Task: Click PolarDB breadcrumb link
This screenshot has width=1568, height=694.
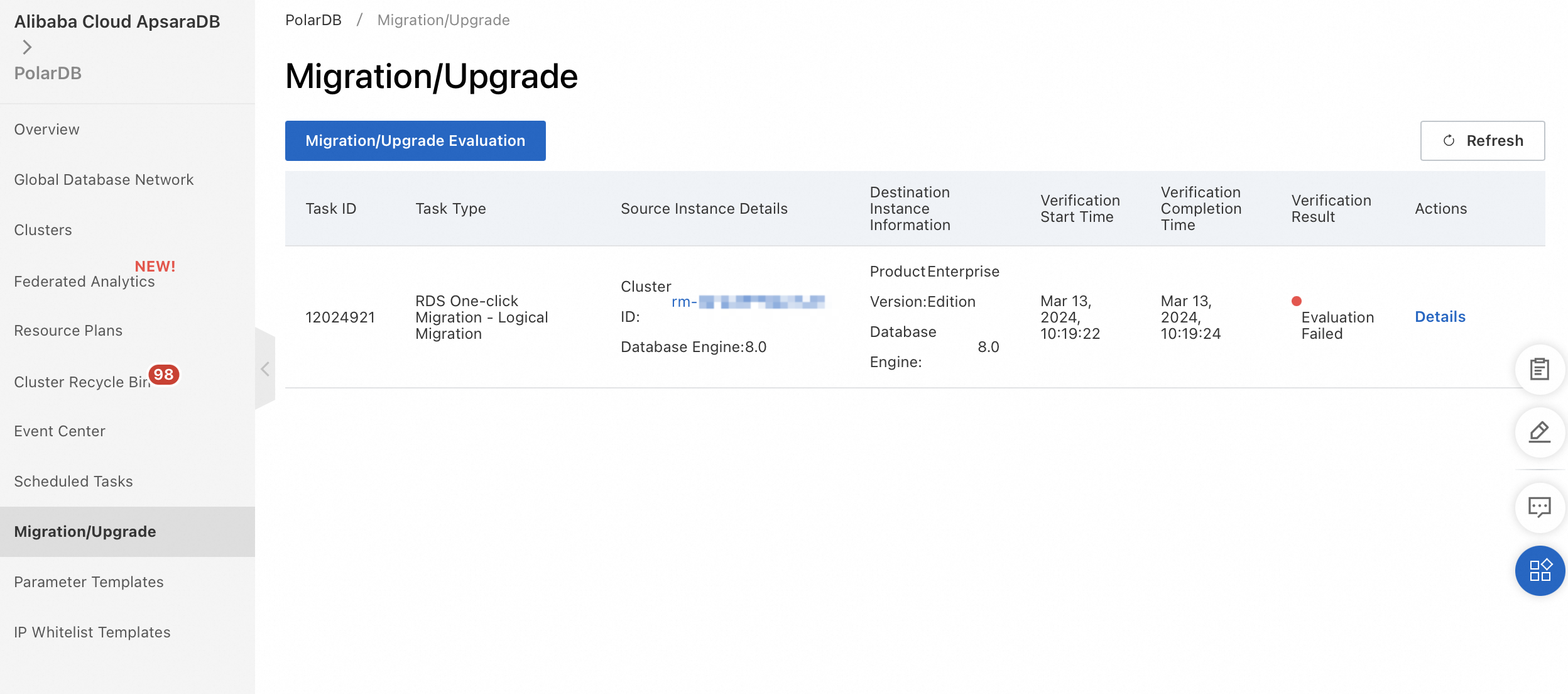Action: (313, 20)
